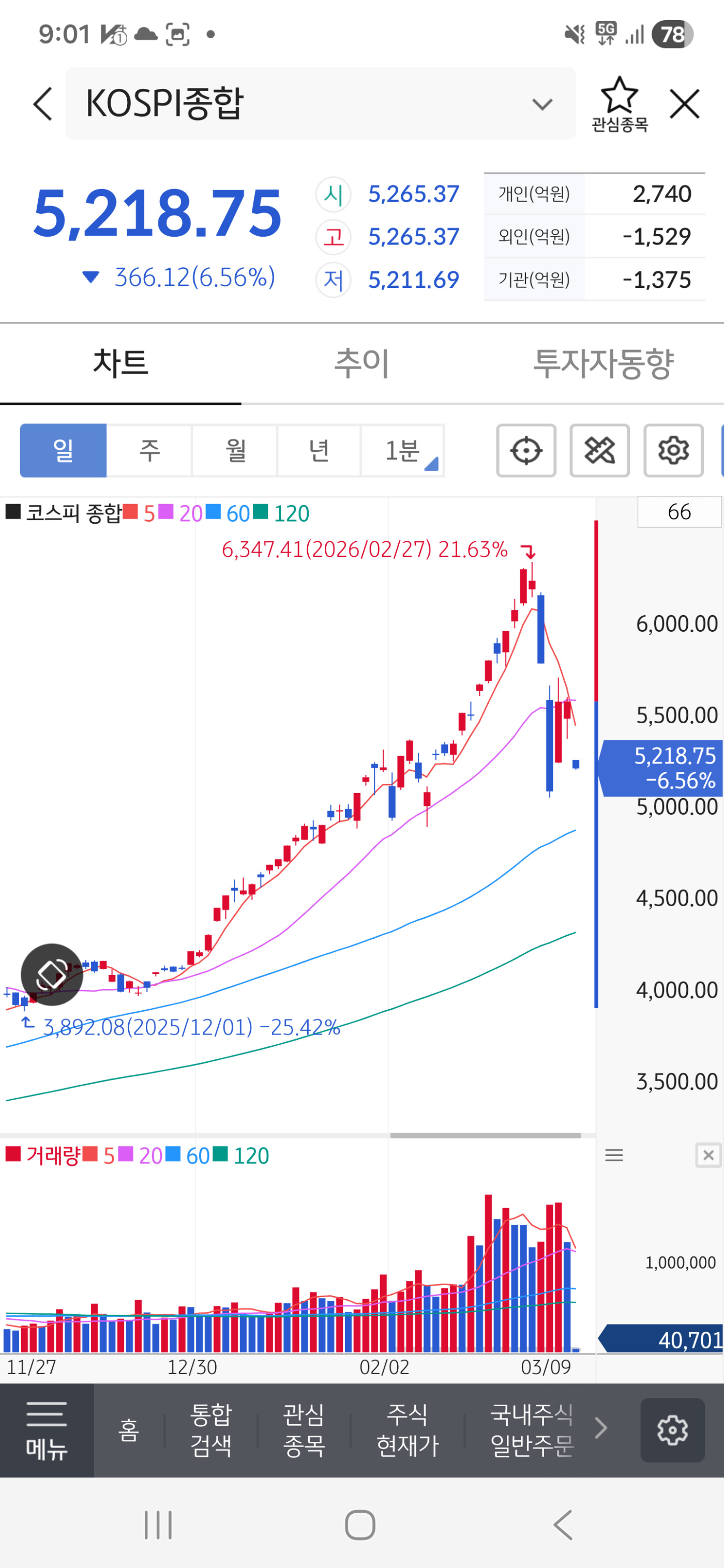Open the 메뉴 hamburger menu
724x1568 pixels.
coord(47,1430)
